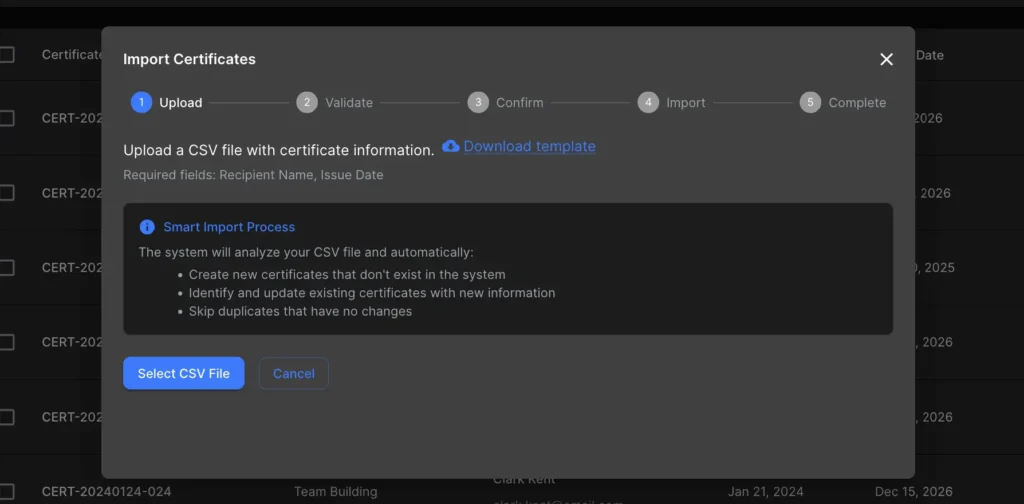Image resolution: width=1024 pixels, height=504 pixels.
Task: Cancel the certificate import
Action: [294, 373]
